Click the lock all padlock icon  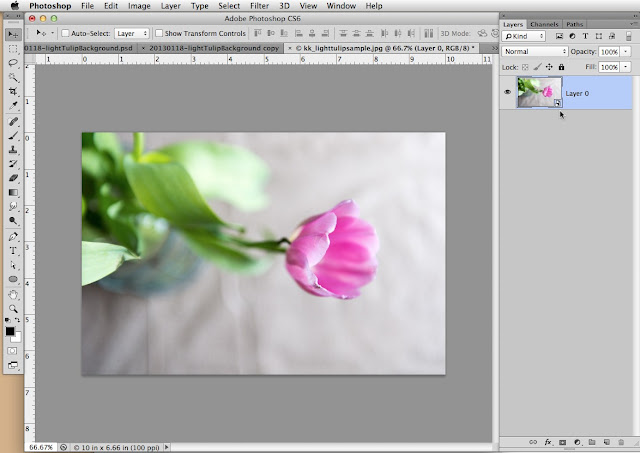(562, 66)
